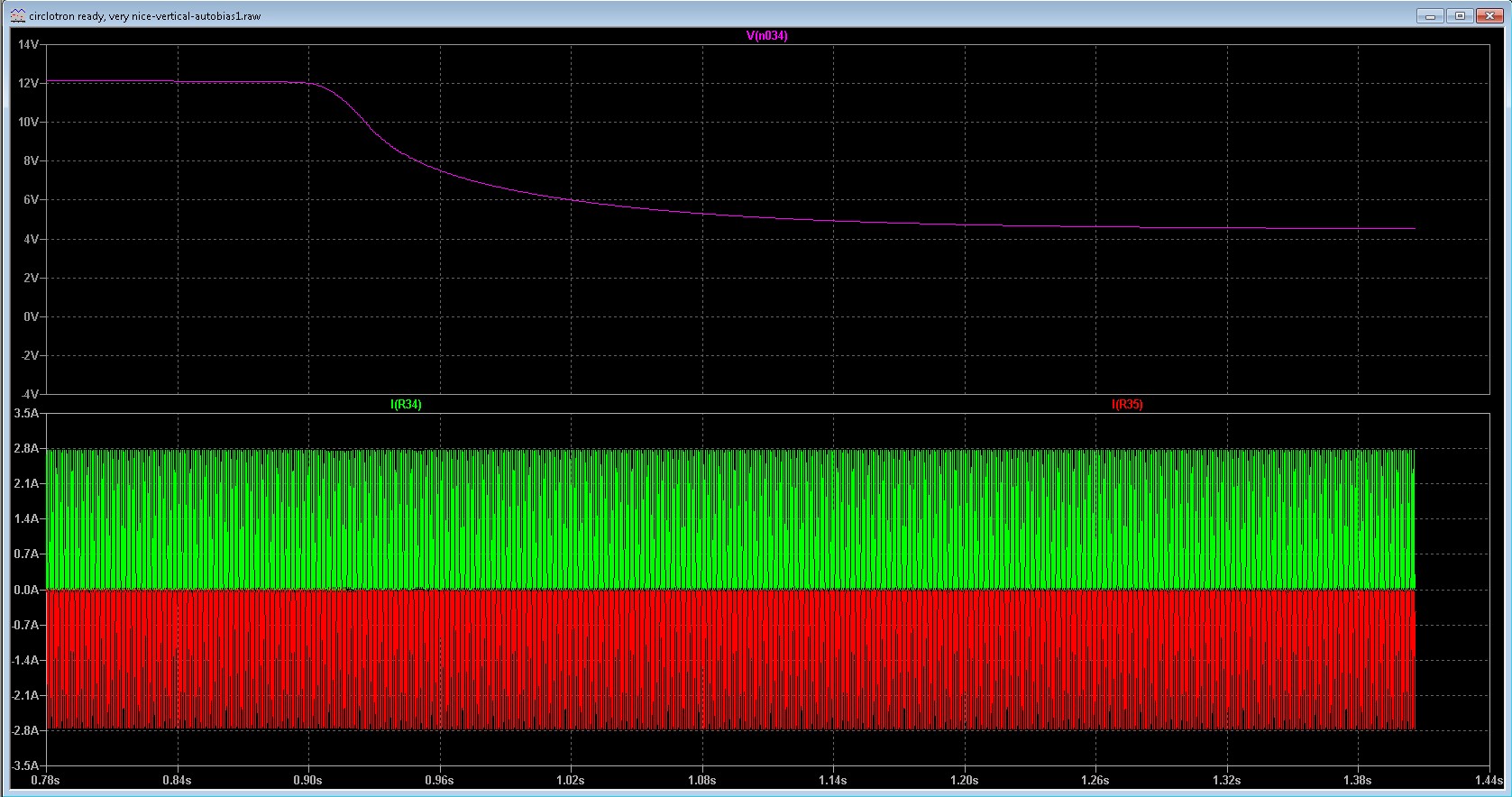The image size is (1512, 797).
Task: Click the 1.4A current axis label
Action: click(x=27, y=519)
